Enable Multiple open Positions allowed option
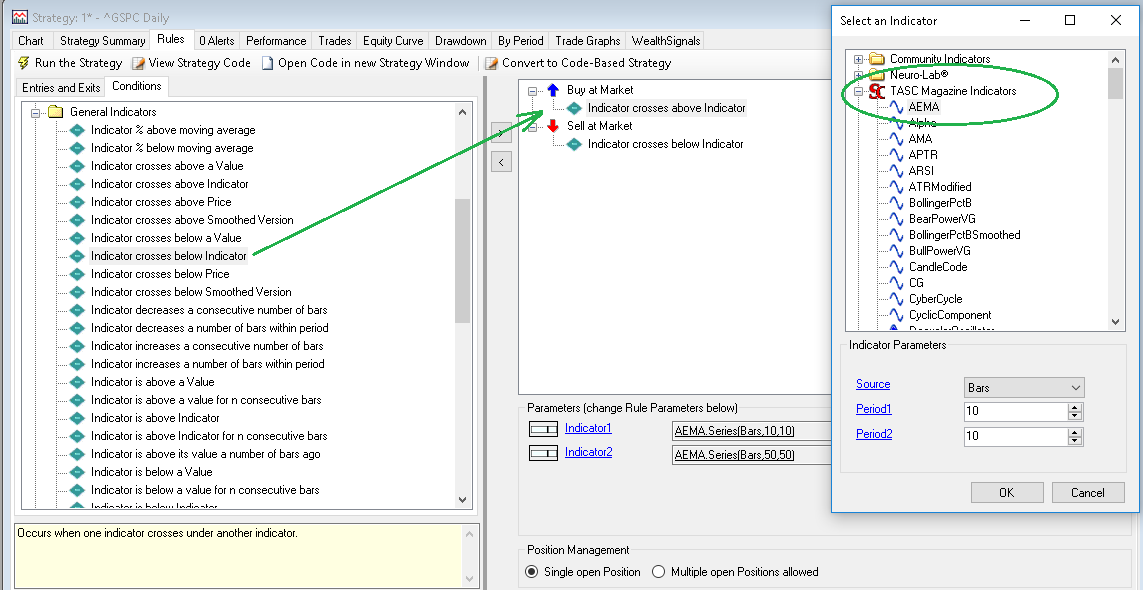 tap(658, 572)
